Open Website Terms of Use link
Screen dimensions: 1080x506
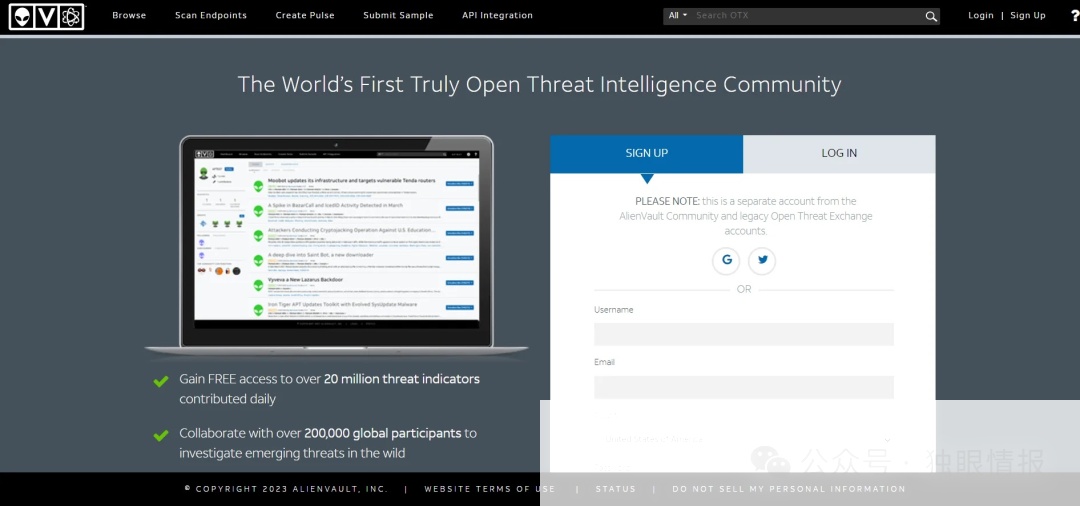(x=490, y=489)
